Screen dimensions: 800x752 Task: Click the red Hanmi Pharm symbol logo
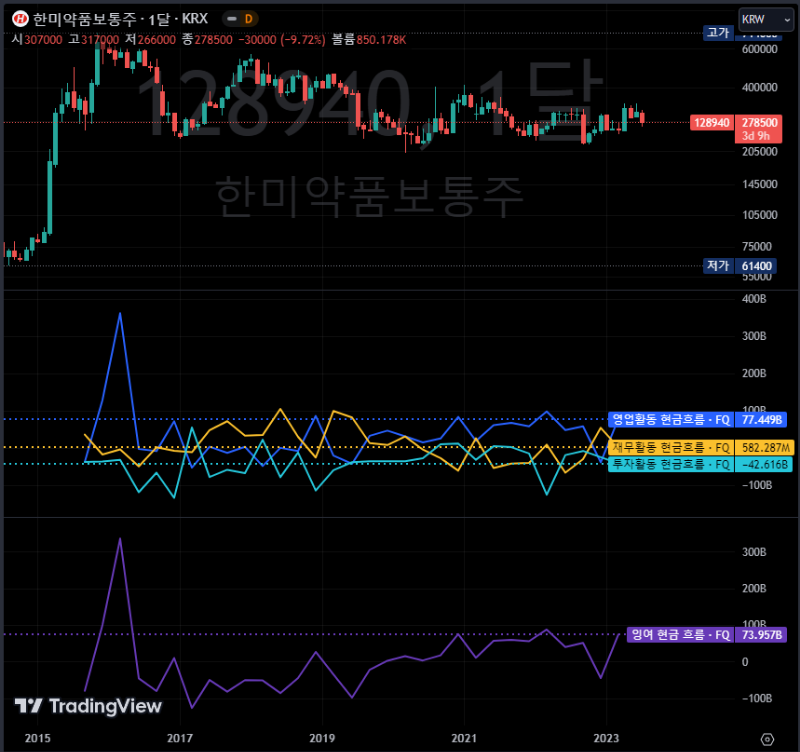pyautogui.click(x=20, y=19)
